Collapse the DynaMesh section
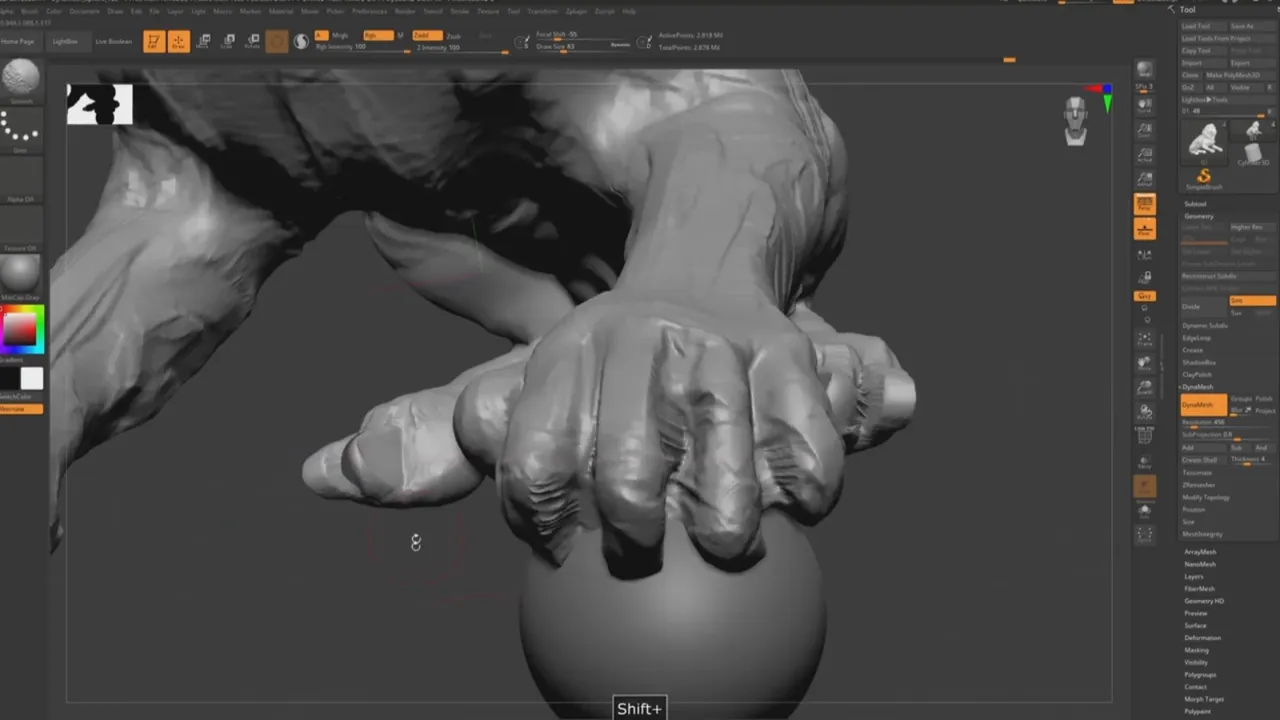1280x720 pixels. coord(1198,386)
